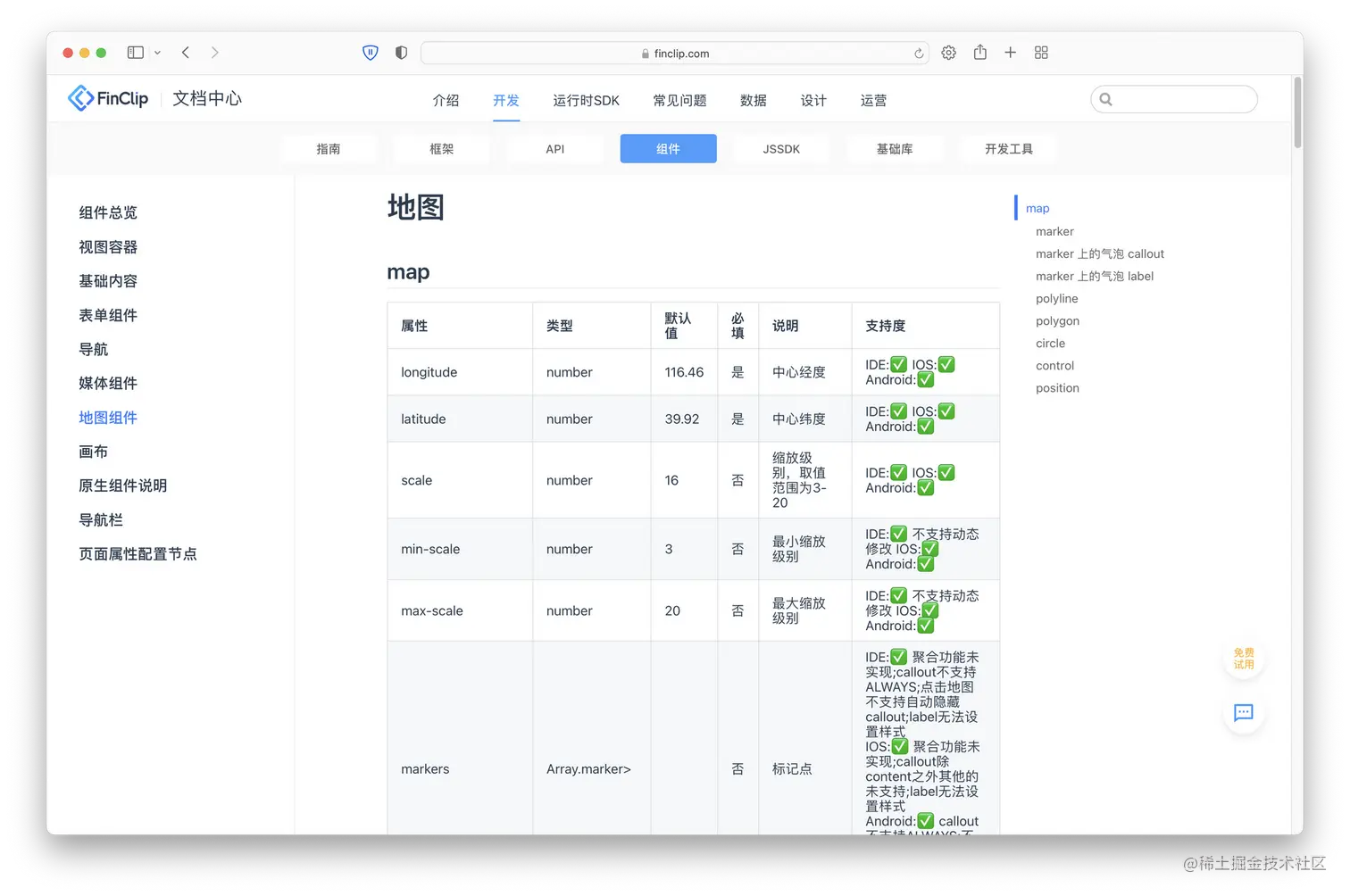The width and height of the screenshot is (1350, 896).
Task: Open 基础内容 in the left sidebar
Action: pyautogui.click(x=108, y=281)
